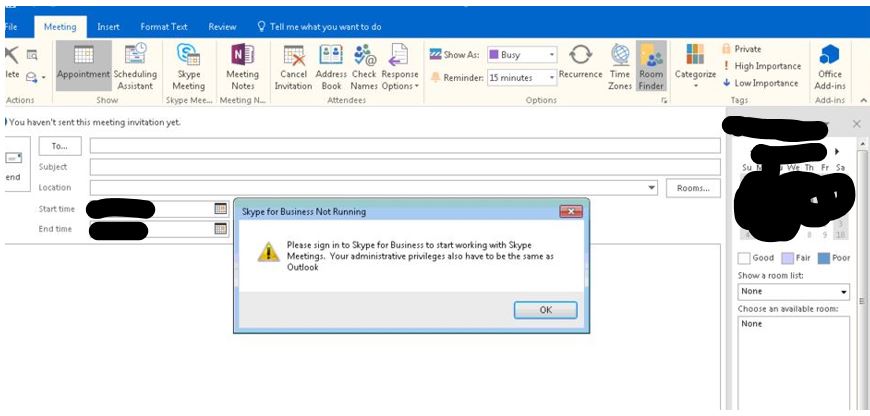Set Low Importance tag
The image size is (870, 416).
pyautogui.click(x=760, y=83)
